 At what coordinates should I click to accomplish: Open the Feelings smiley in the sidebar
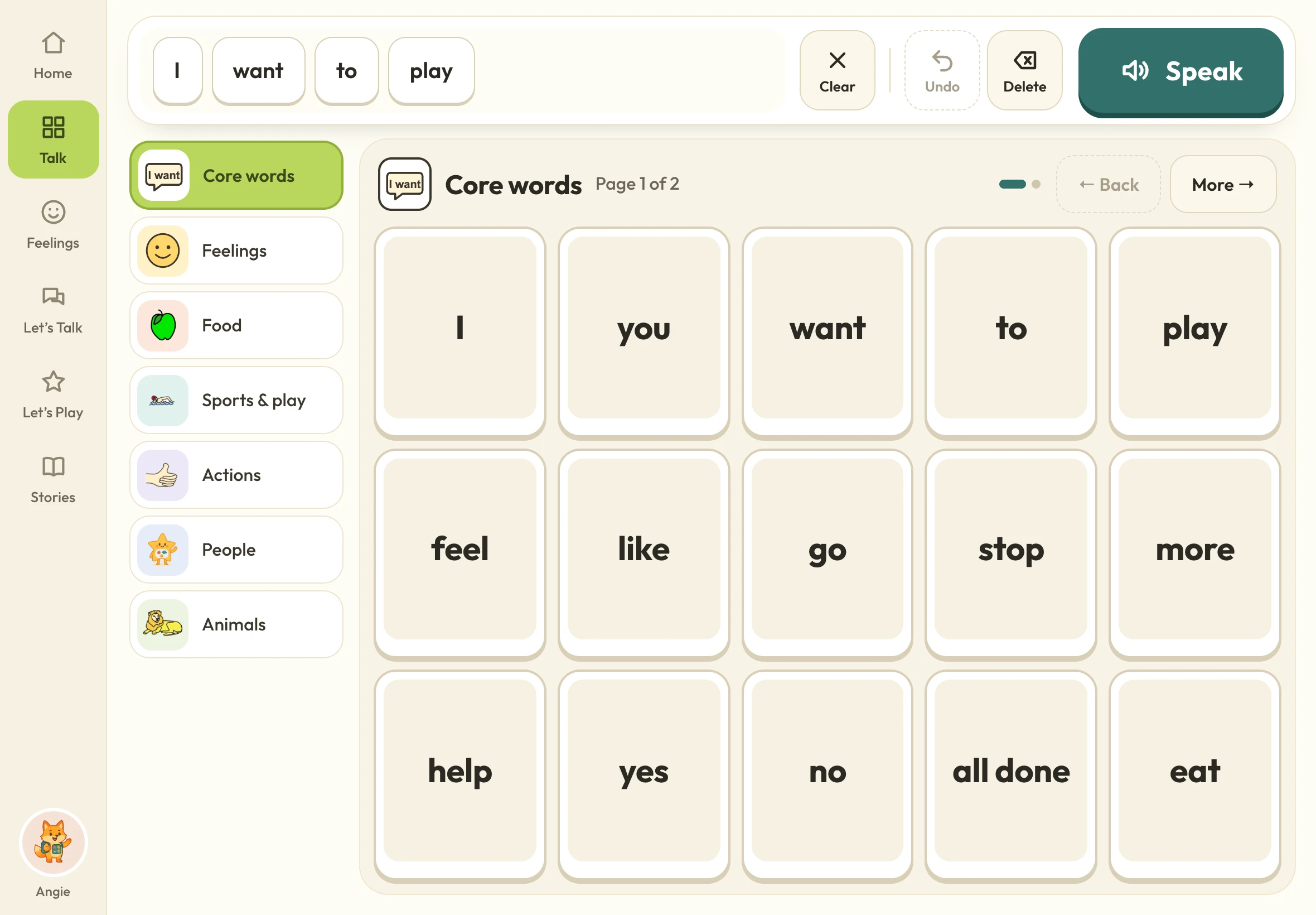(x=53, y=225)
